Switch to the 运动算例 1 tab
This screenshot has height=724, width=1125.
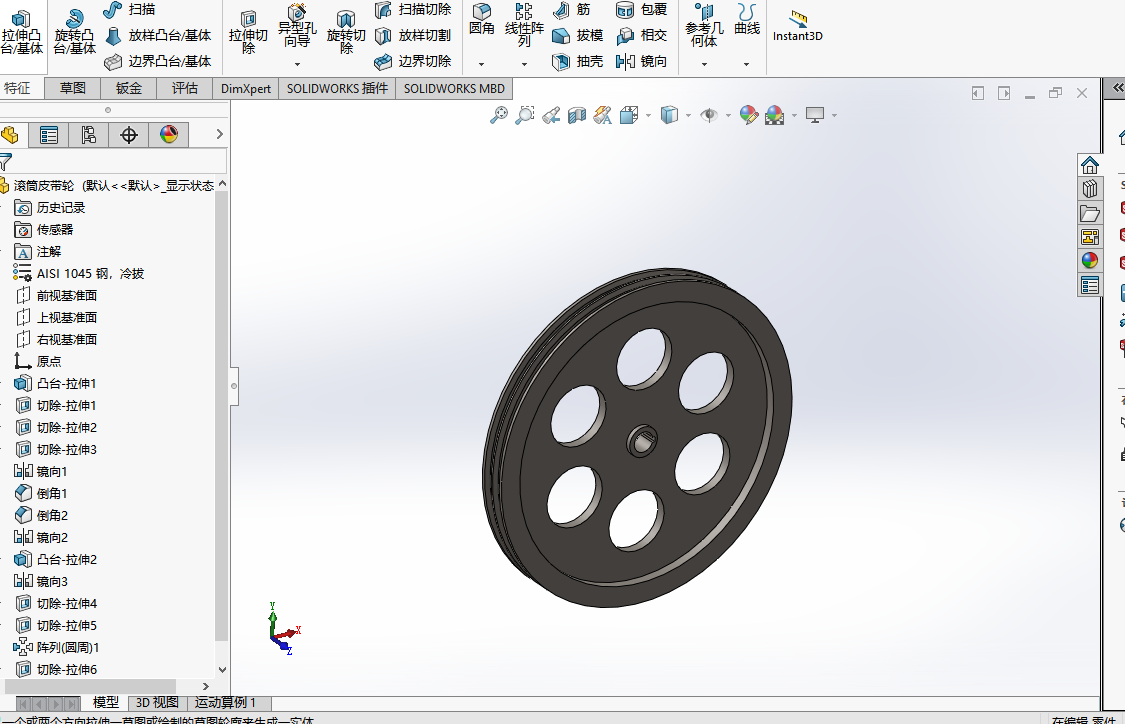225,702
